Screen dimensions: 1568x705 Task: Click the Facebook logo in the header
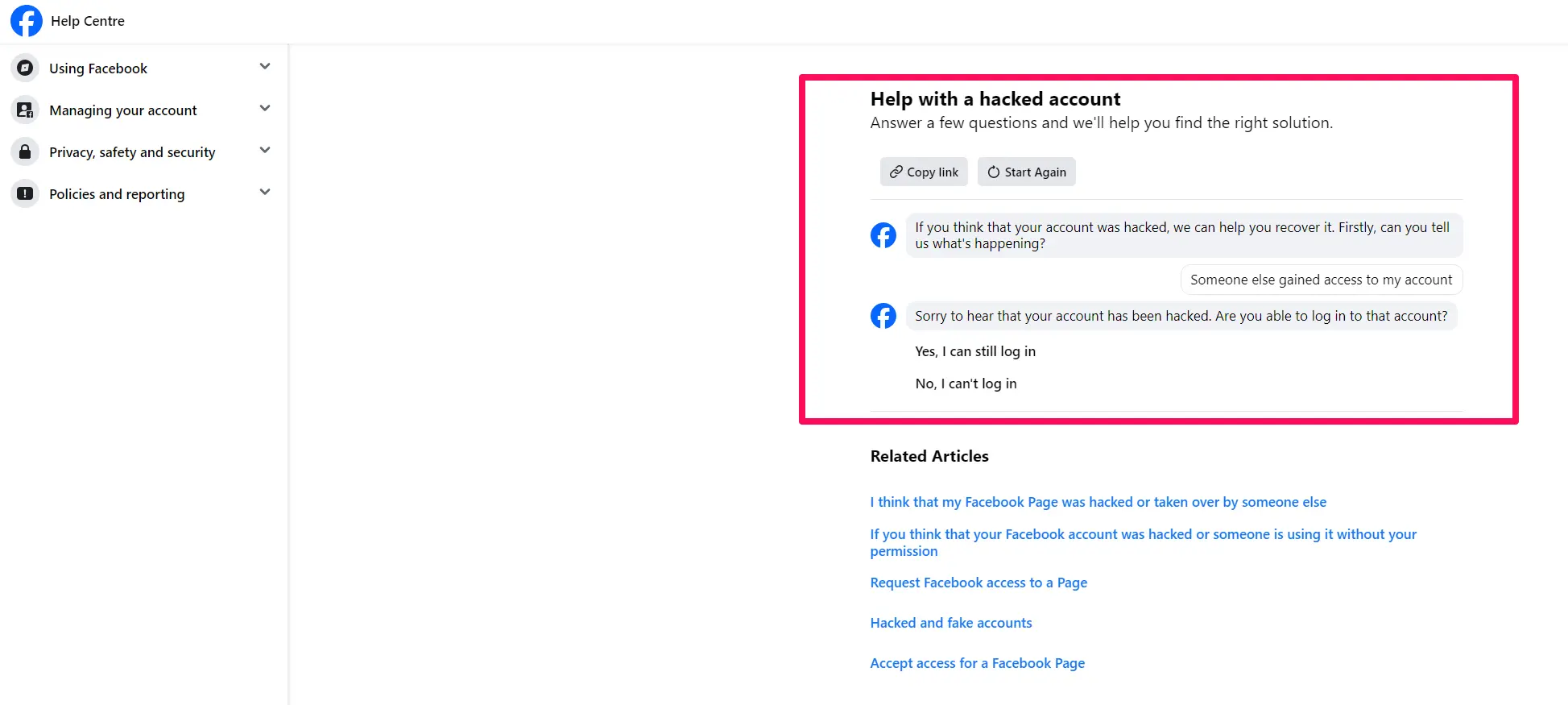(27, 21)
